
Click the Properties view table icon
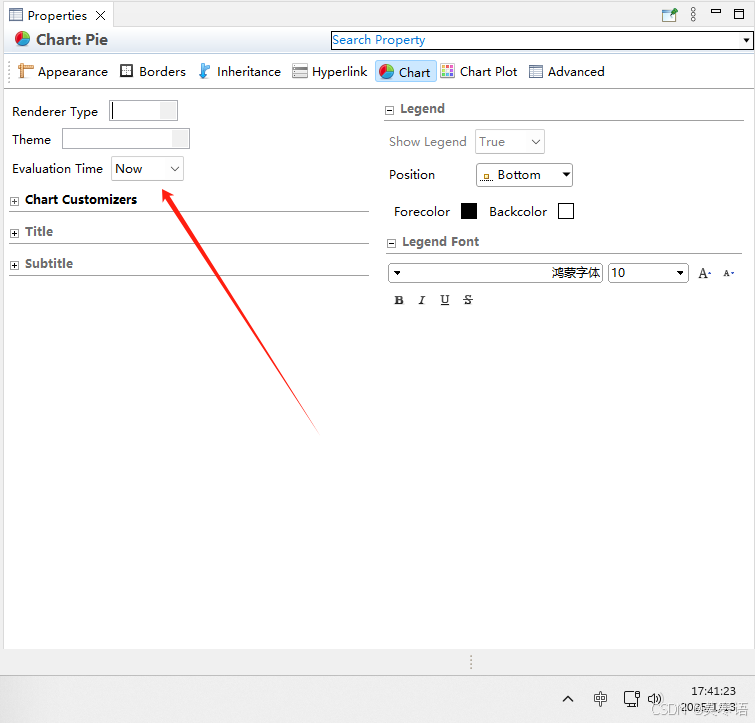[16, 15]
